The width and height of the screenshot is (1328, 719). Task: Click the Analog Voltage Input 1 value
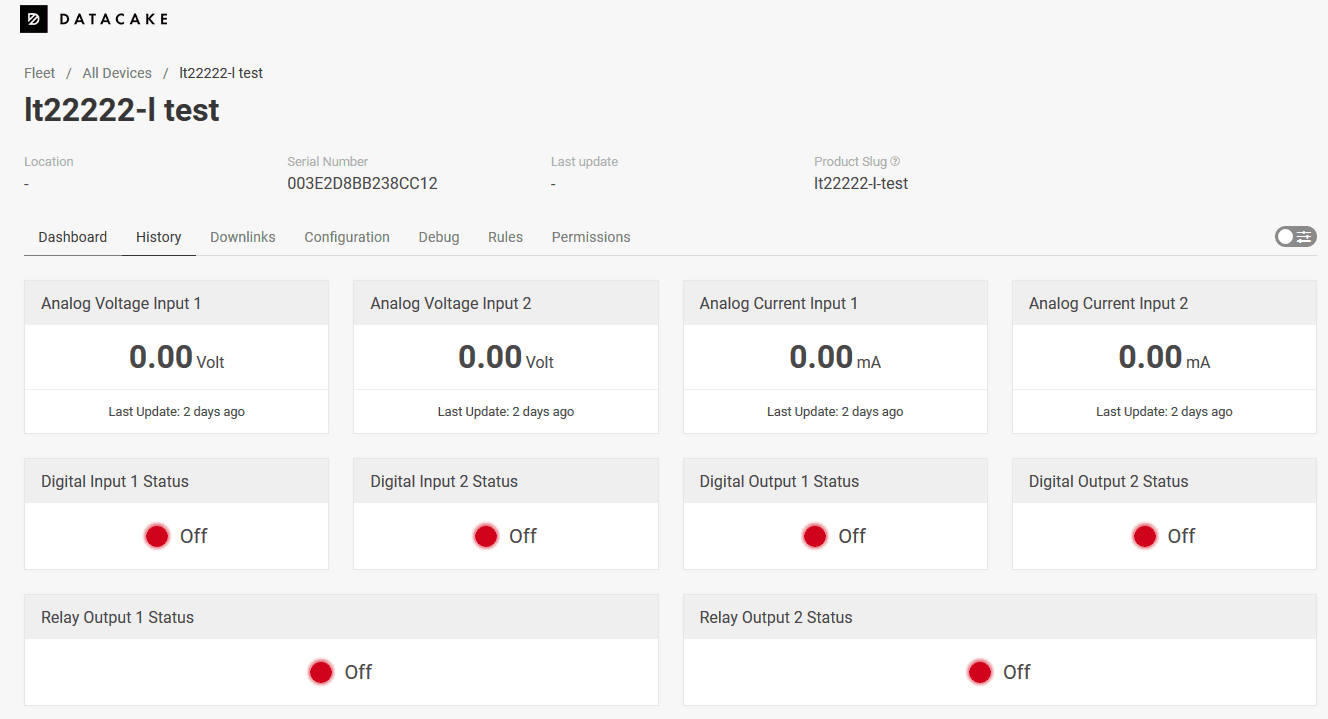pos(161,357)
